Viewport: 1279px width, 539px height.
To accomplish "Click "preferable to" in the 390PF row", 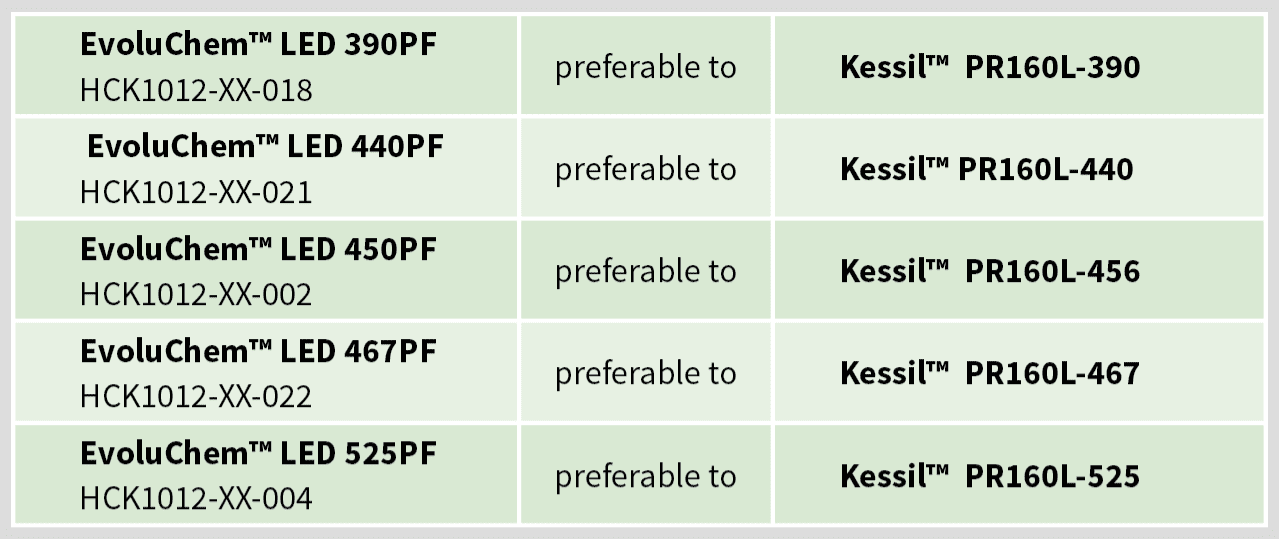I will coord(645,68).
